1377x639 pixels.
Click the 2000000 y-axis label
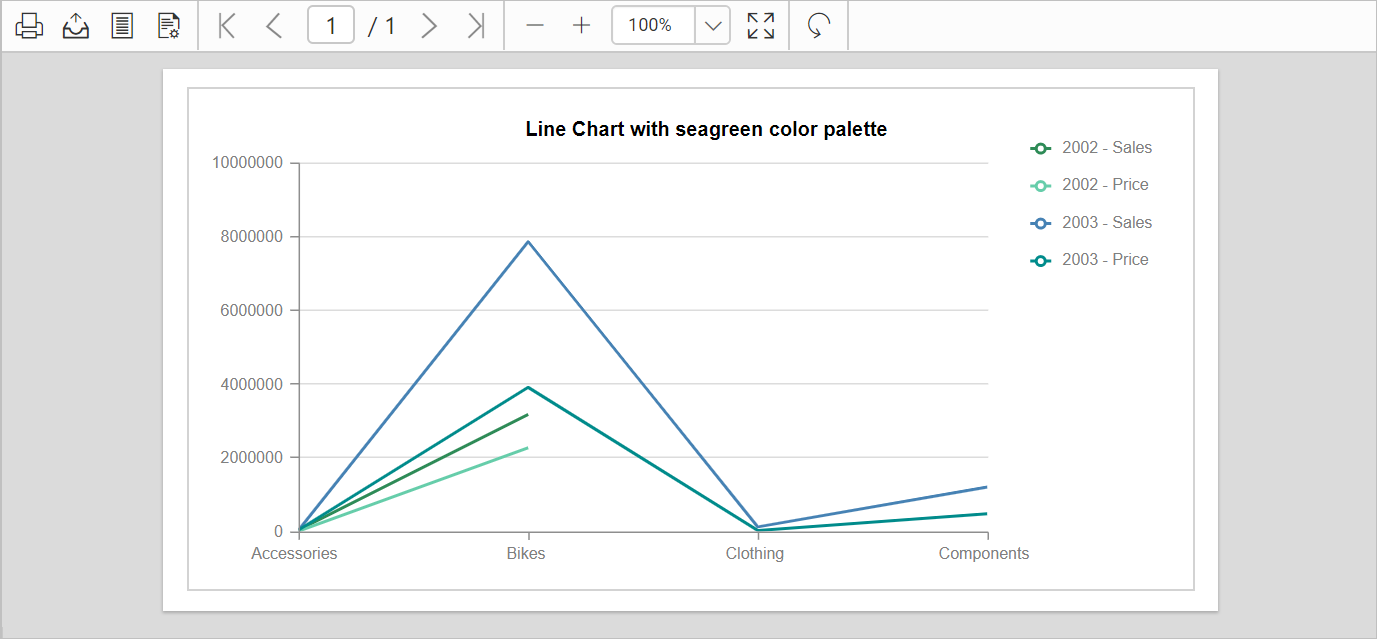(x=252, y=457)
